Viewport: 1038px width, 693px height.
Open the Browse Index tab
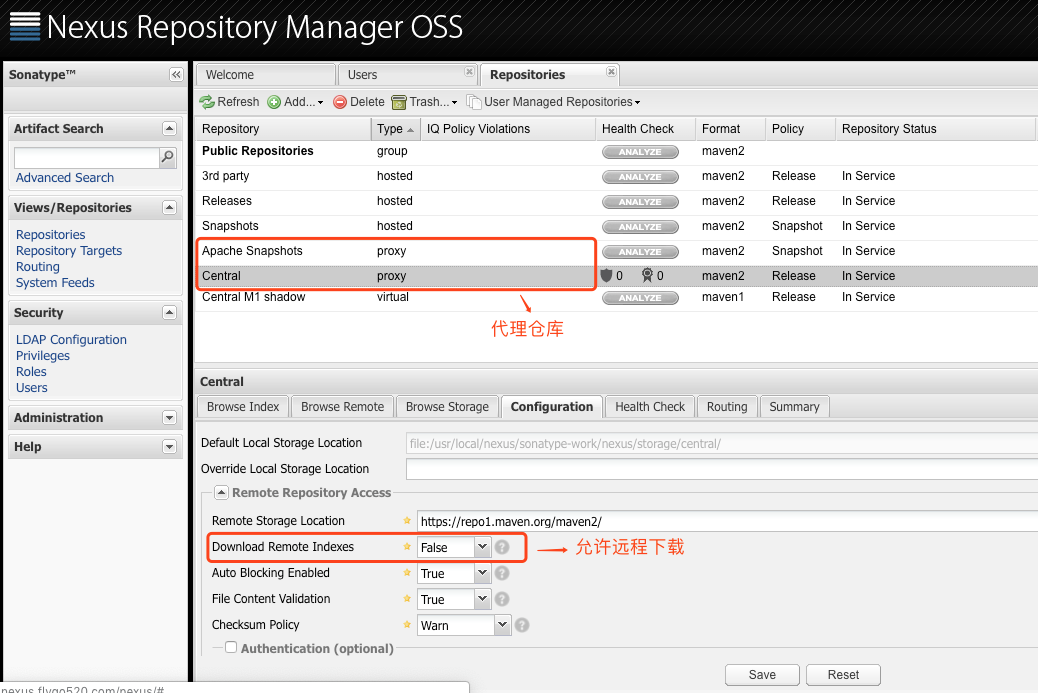[243, 406]
